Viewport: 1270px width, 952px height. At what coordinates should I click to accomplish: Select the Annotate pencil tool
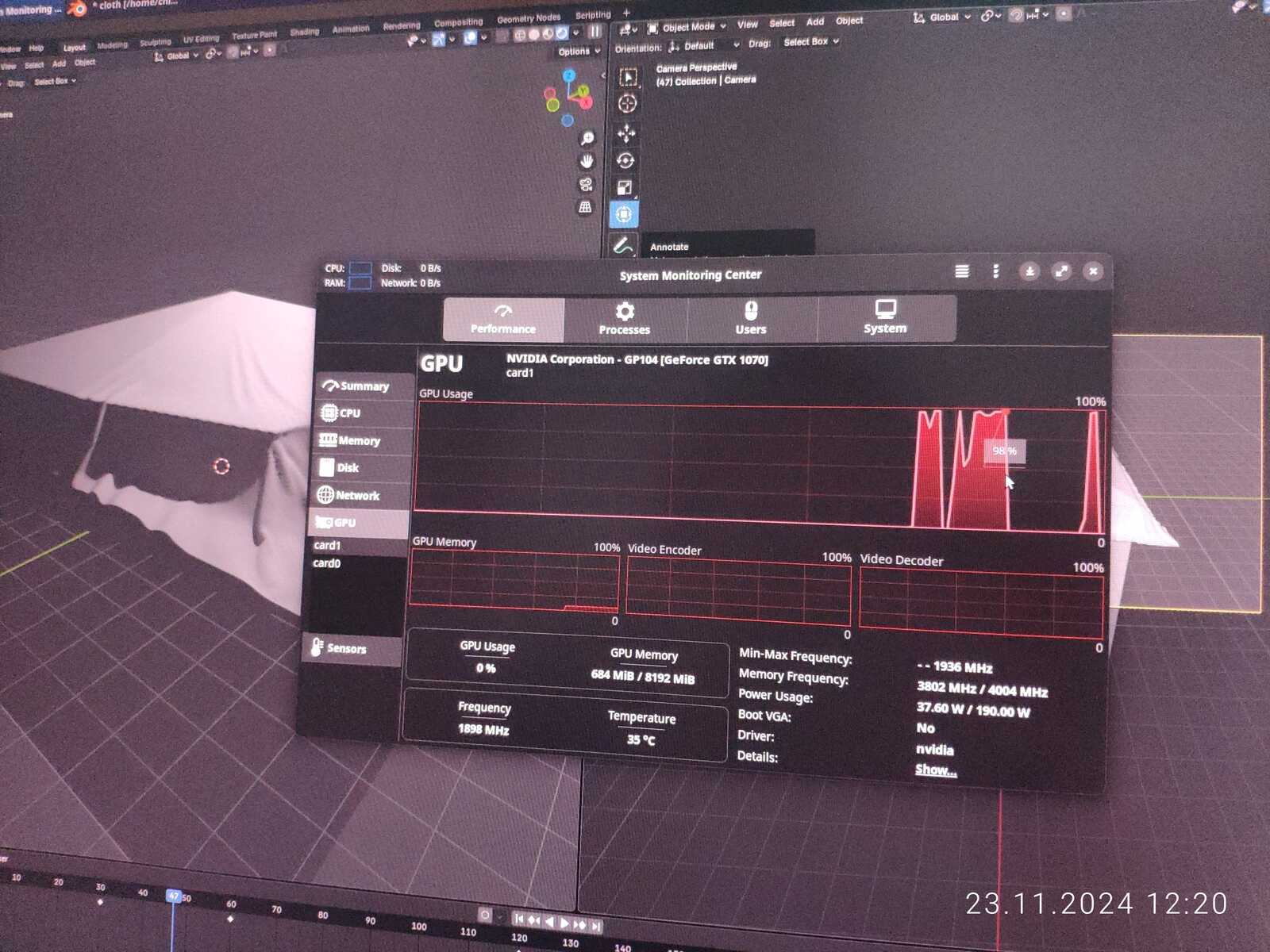click(623, 245)
